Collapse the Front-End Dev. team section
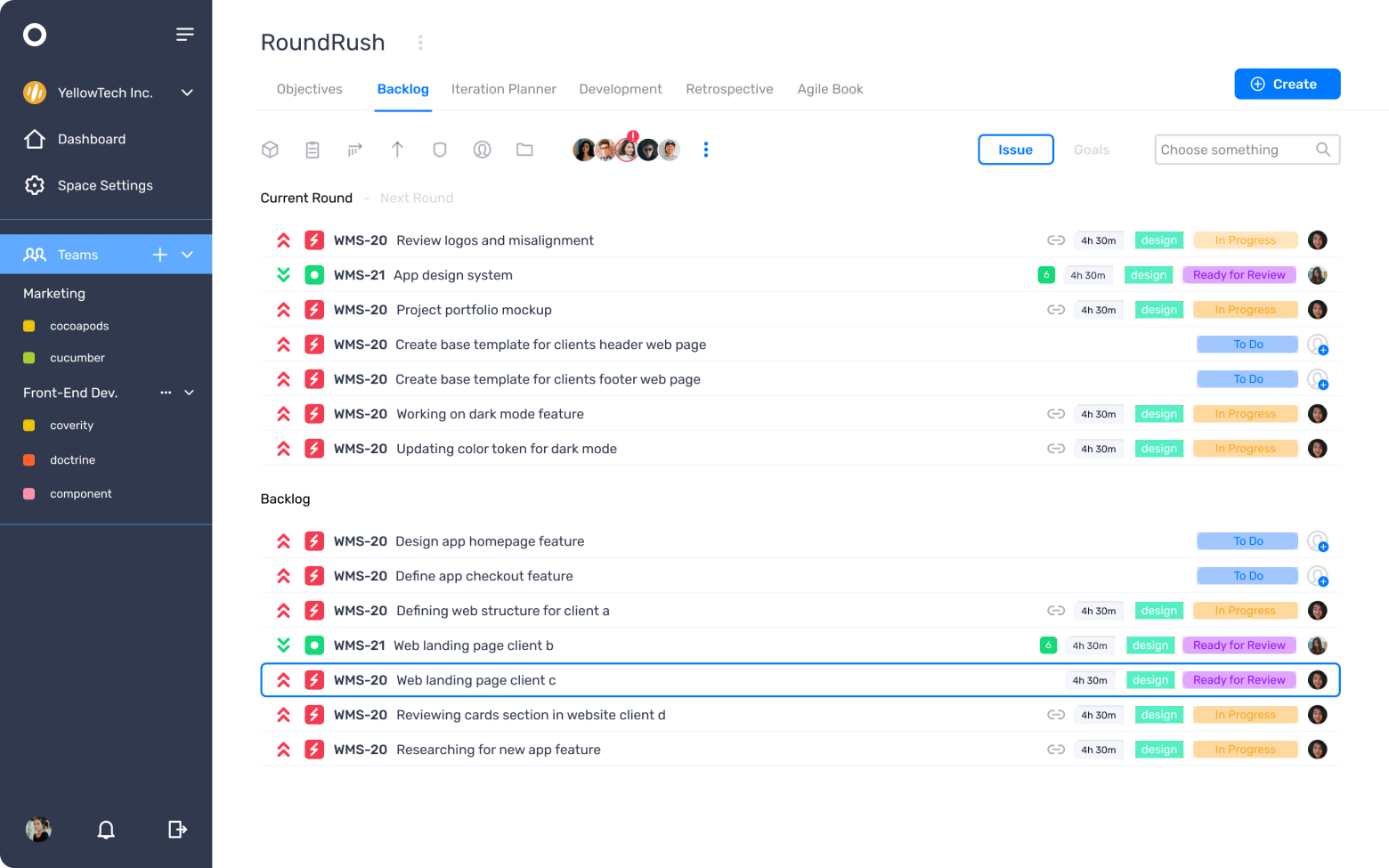The height and width of the screenshot is (868, 1389). pos(188,393)
